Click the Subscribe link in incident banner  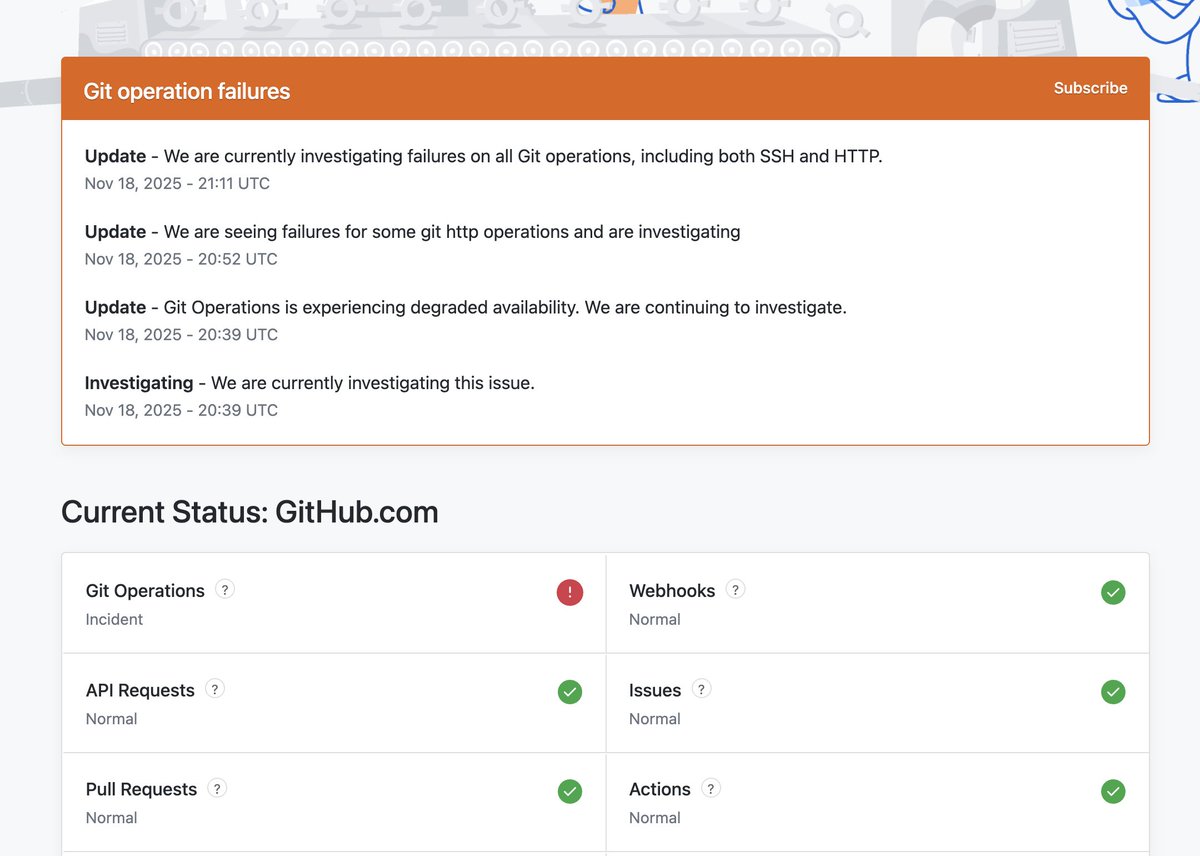pyautogui.click(x=1090, y=88)
